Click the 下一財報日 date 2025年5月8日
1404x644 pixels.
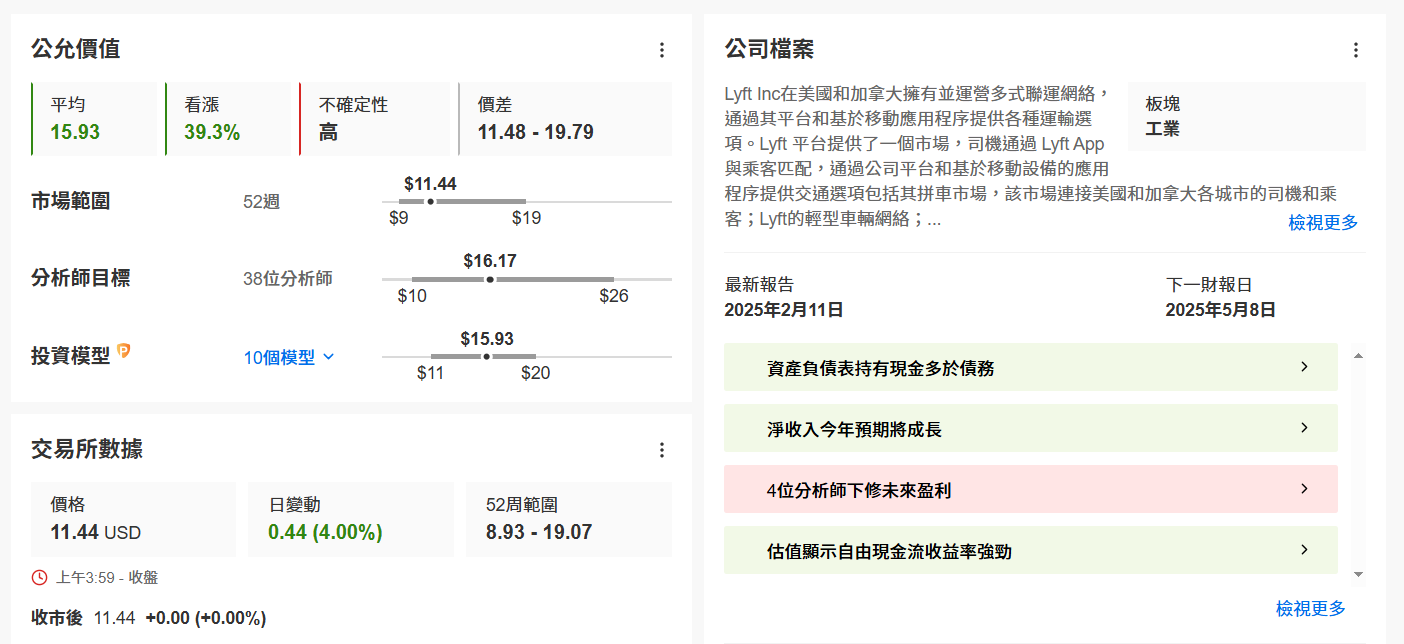coord(1221,310)
